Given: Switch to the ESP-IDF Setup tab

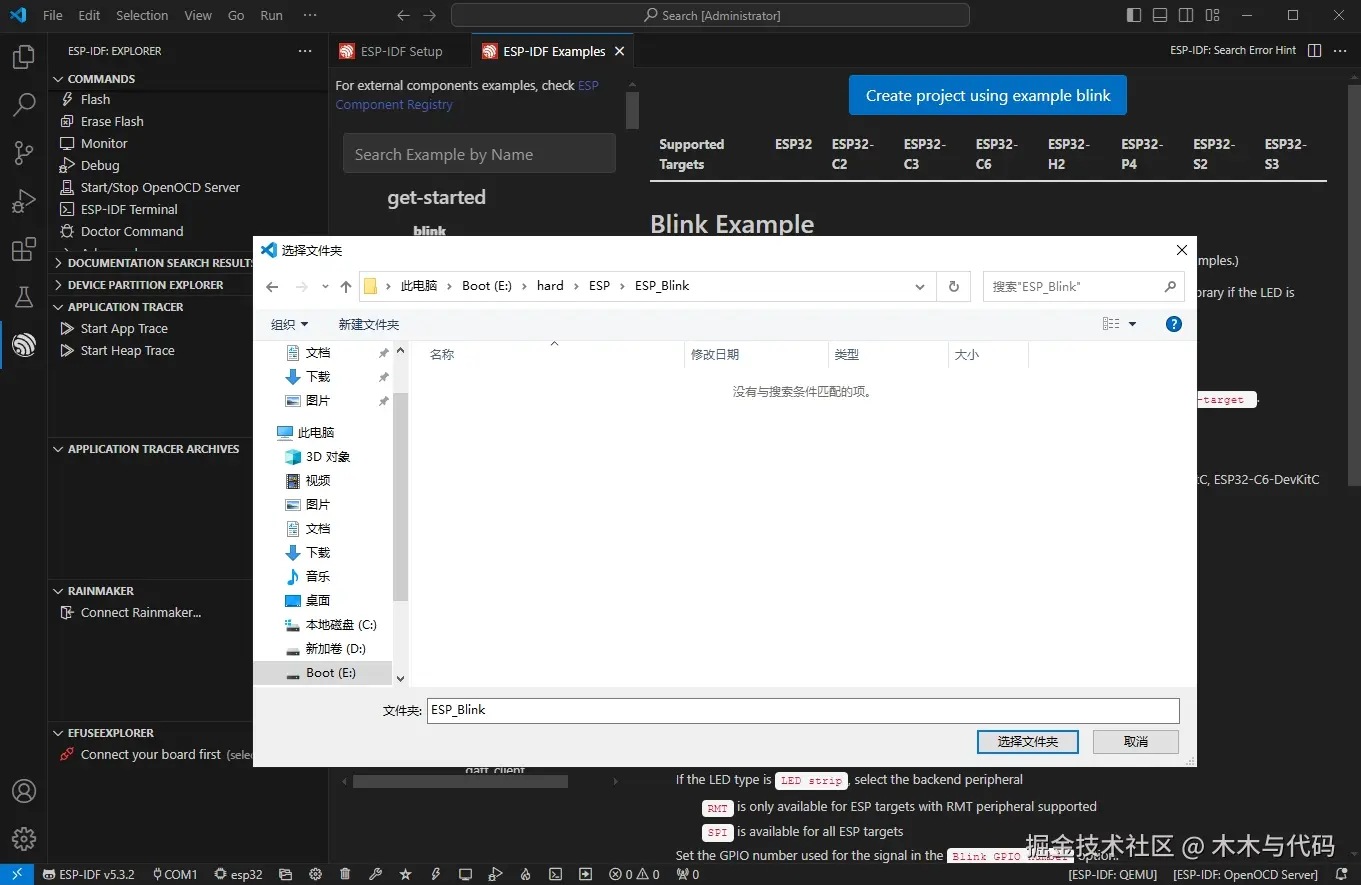Looking at the screenshot, I should [401, 51].
